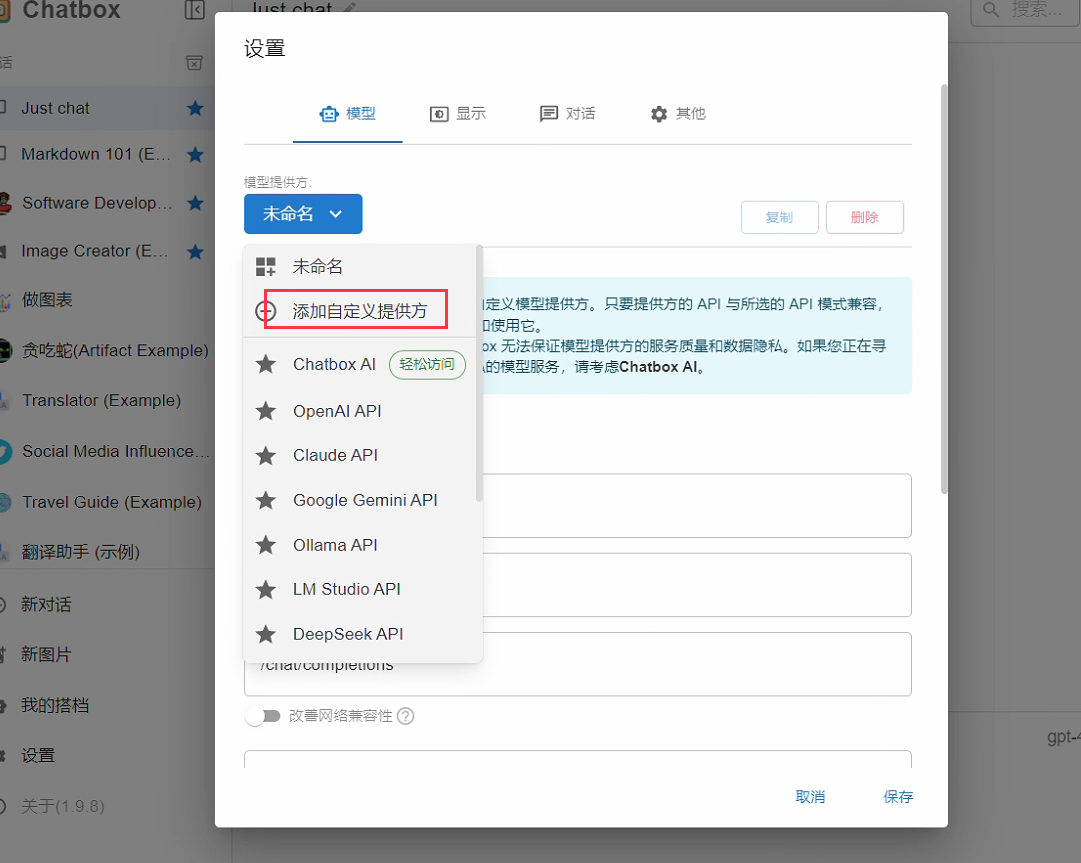Click the plus circle icon for custom provider

point(265,312)
